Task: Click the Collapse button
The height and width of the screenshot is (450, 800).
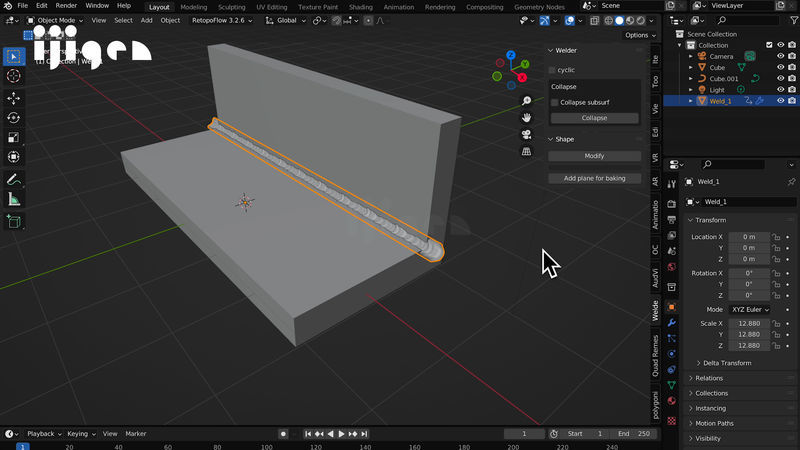Action: 594,118
